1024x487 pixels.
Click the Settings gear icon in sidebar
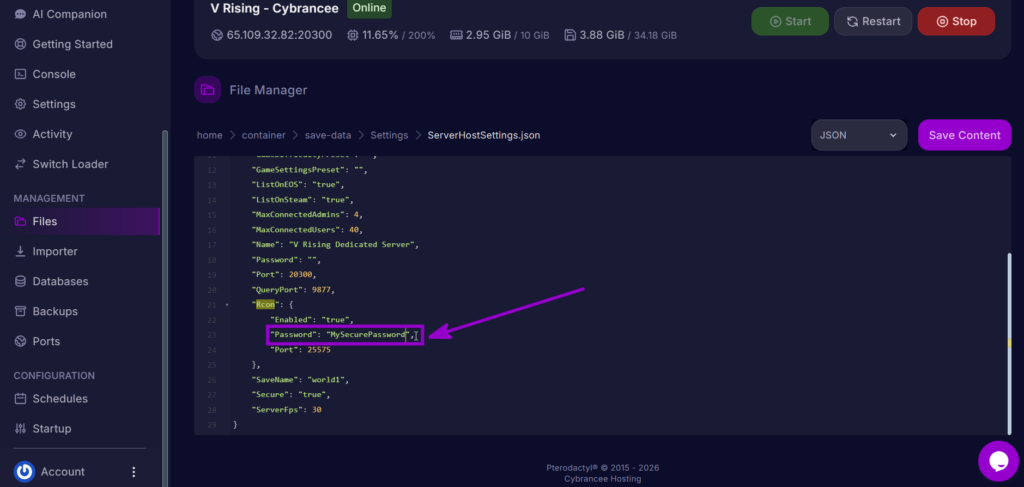(x=20, y=104)
